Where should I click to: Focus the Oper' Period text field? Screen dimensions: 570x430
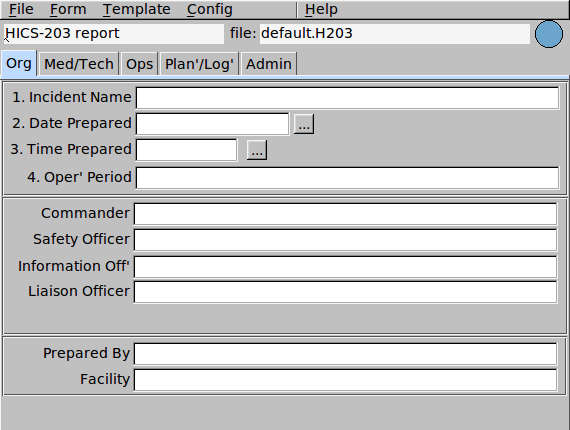(x=347, y=178)
